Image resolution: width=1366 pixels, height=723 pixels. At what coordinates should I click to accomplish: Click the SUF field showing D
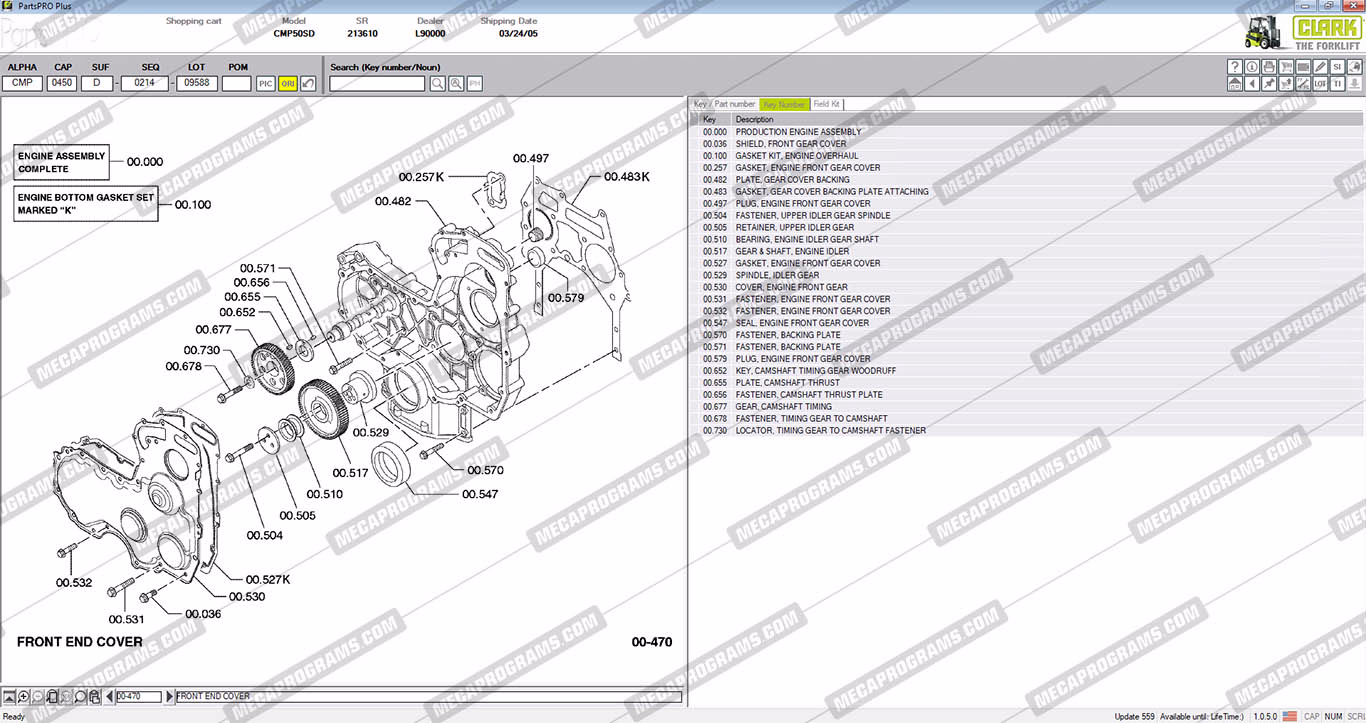[97, 83]
